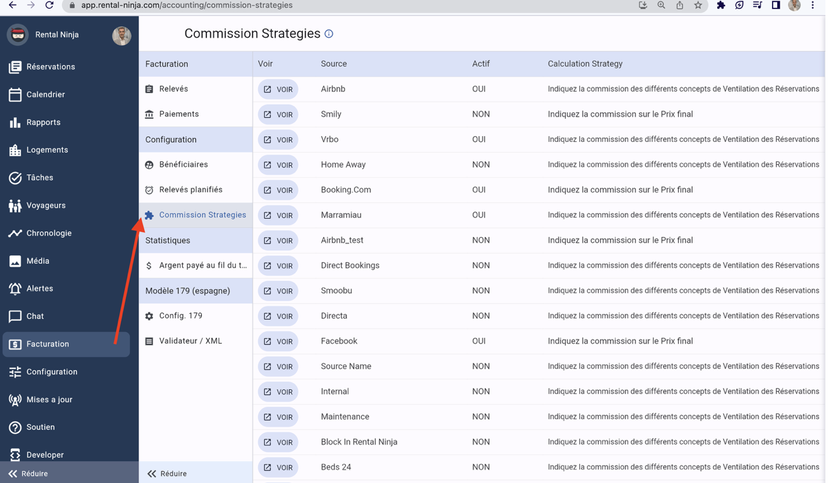The image size is (828, 483).
Task: Click the Rental Ninja logo
Action: [x=18, y=35]
